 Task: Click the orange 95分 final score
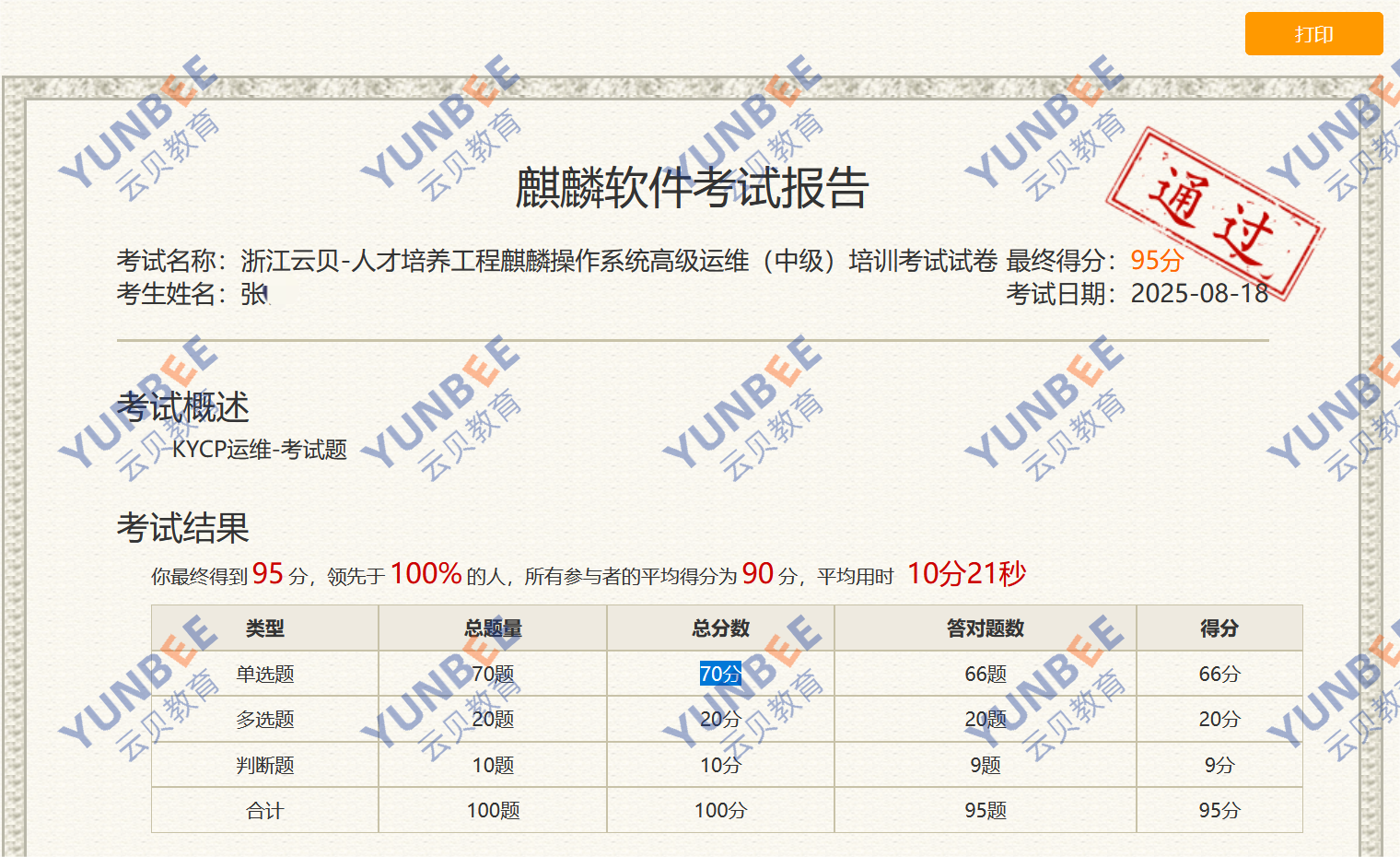point(1156,261)
